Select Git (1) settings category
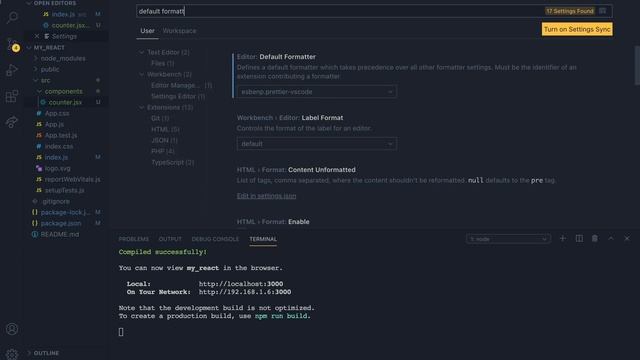Image resolution: width=640 pixels, height=360 pixels. tap(160, 118)
